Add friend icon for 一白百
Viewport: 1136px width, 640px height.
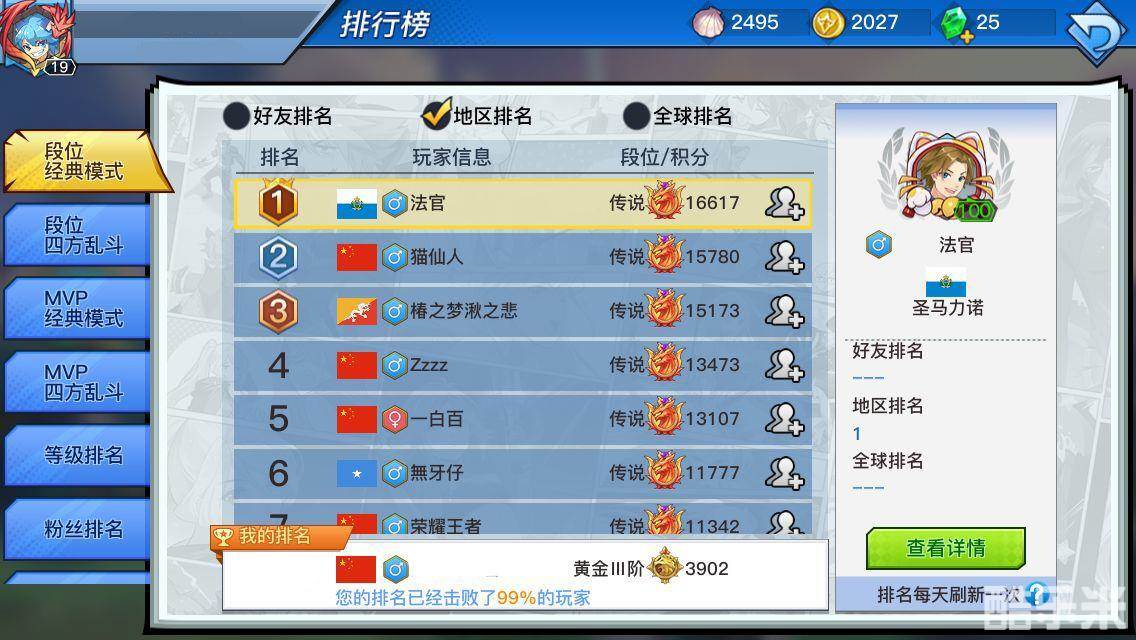click(x=785, y=419)
